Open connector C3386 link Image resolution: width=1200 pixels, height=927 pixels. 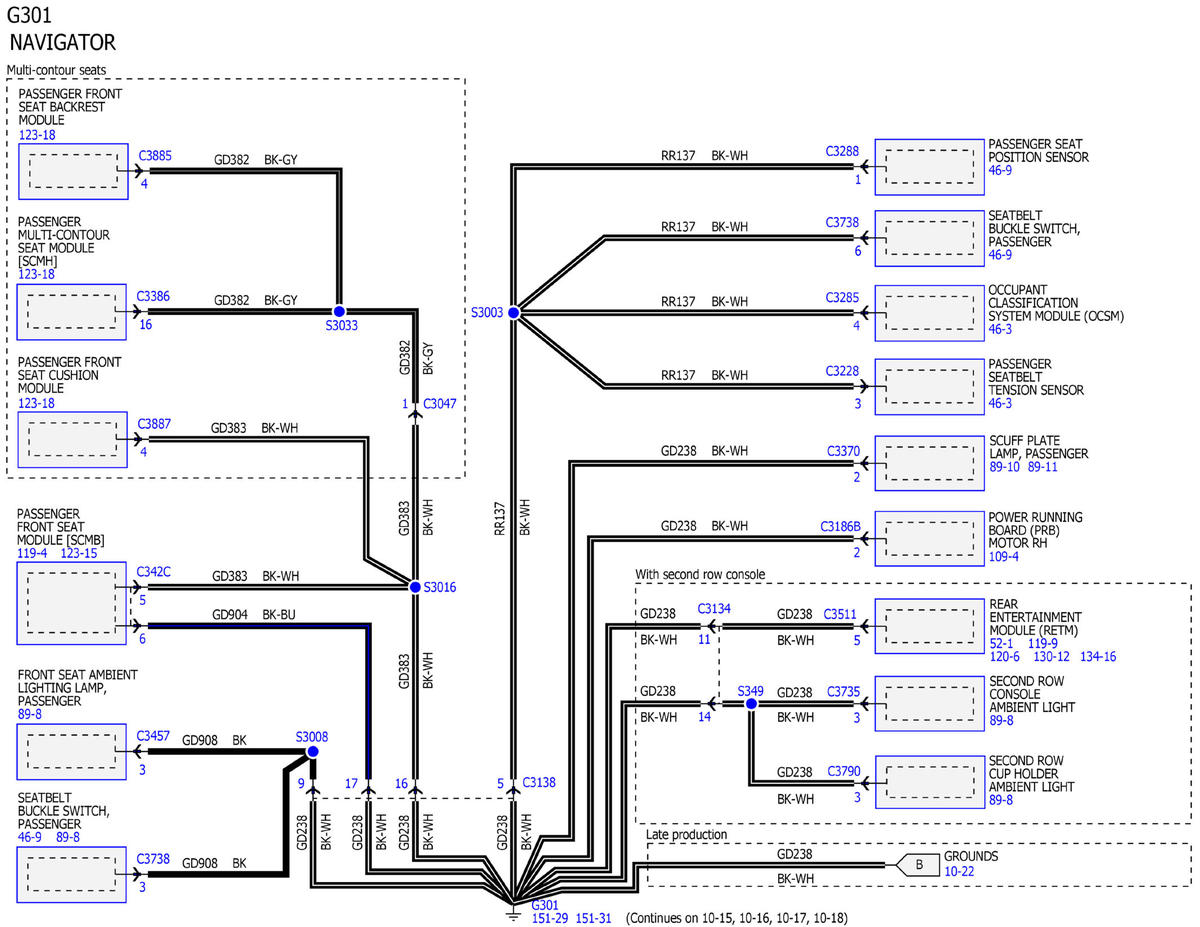click(x=153, y=296)
